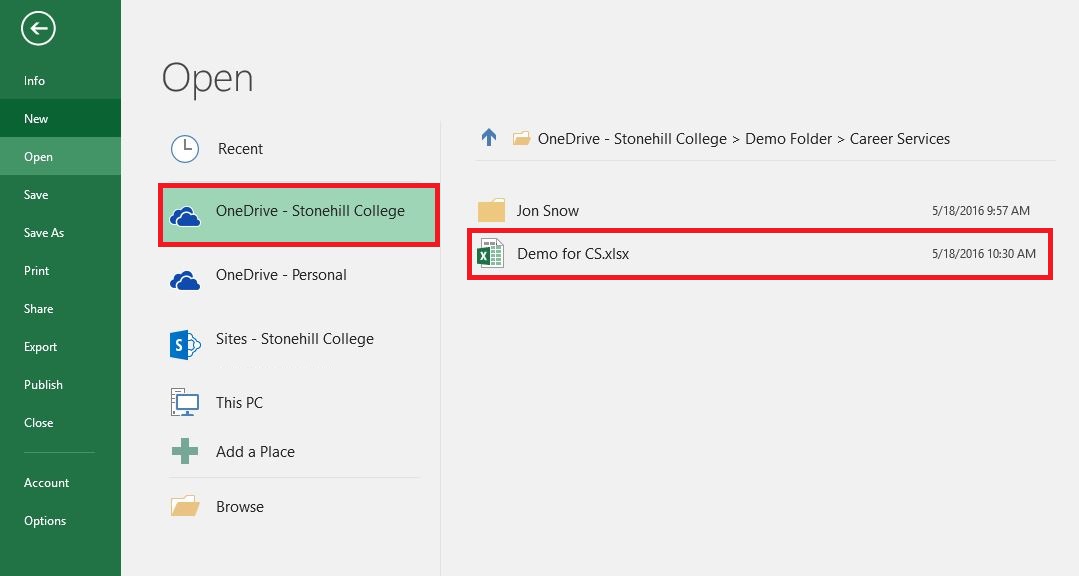Select OneDrive - Personal location
This screenshot has width=1079, height=576.
tap(281, 275)
